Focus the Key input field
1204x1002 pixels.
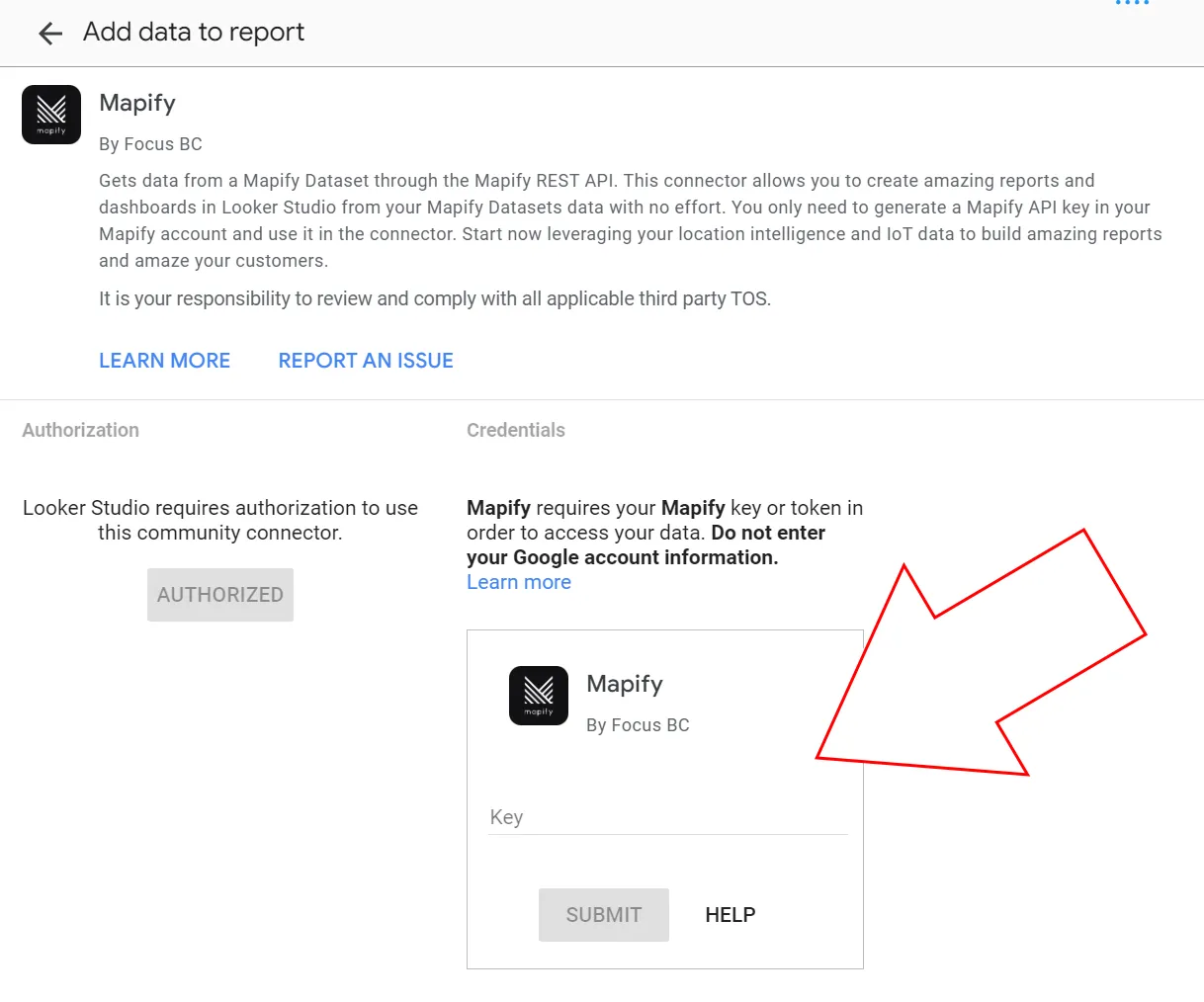[668, 817]
